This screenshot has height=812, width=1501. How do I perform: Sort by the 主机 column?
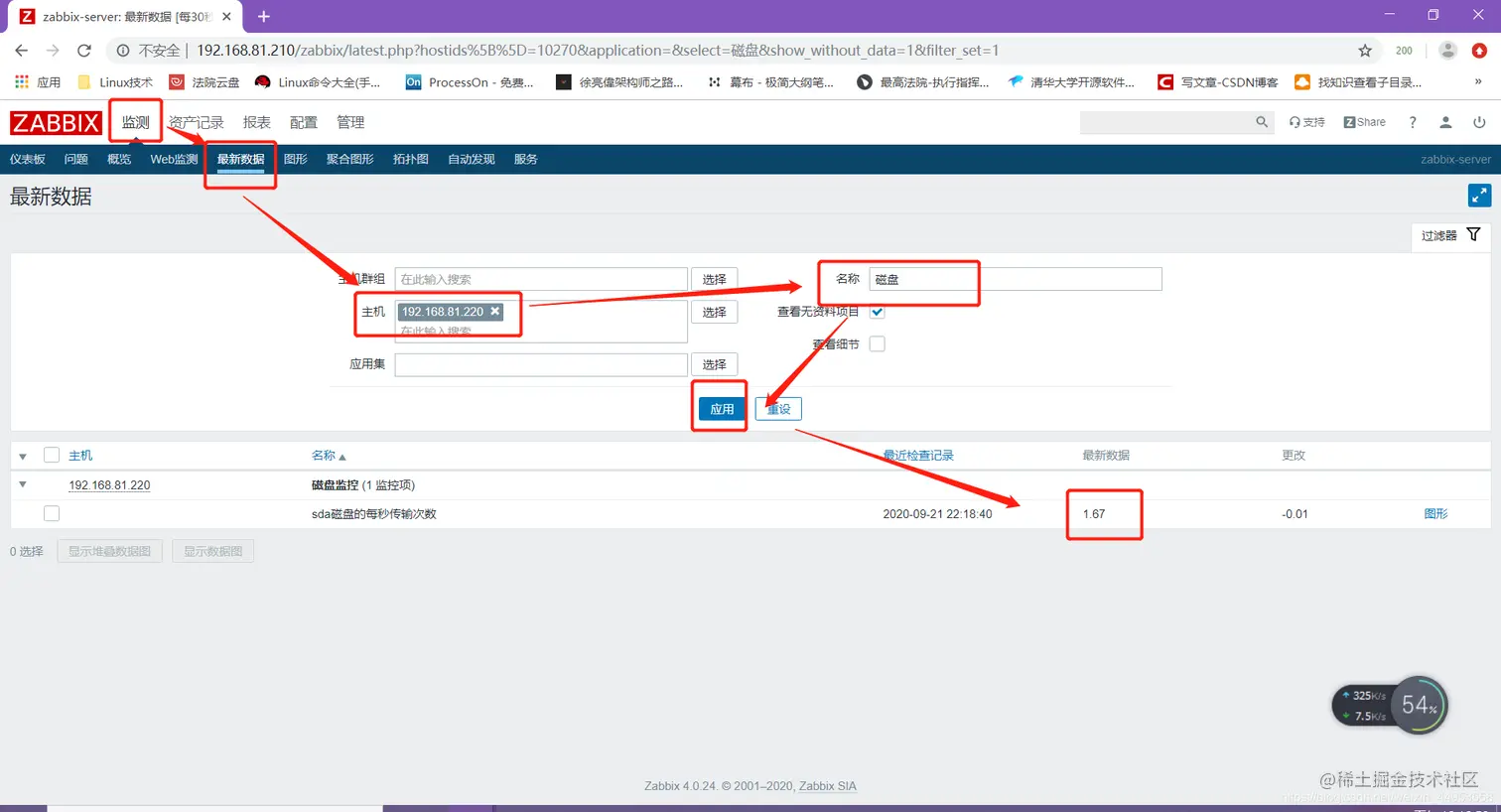point(80,455)
